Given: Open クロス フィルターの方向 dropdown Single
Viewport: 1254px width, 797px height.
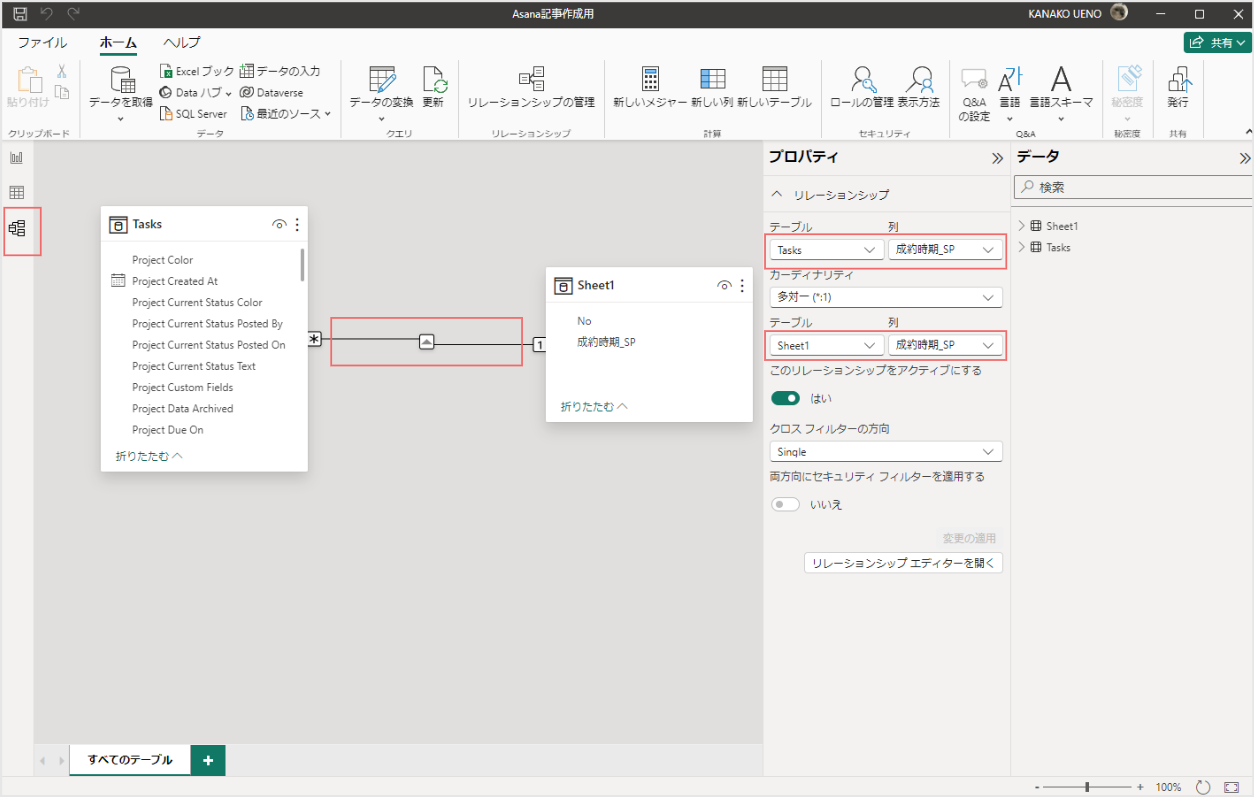Looking at the screenshot, I should click(x=886, y=452).
